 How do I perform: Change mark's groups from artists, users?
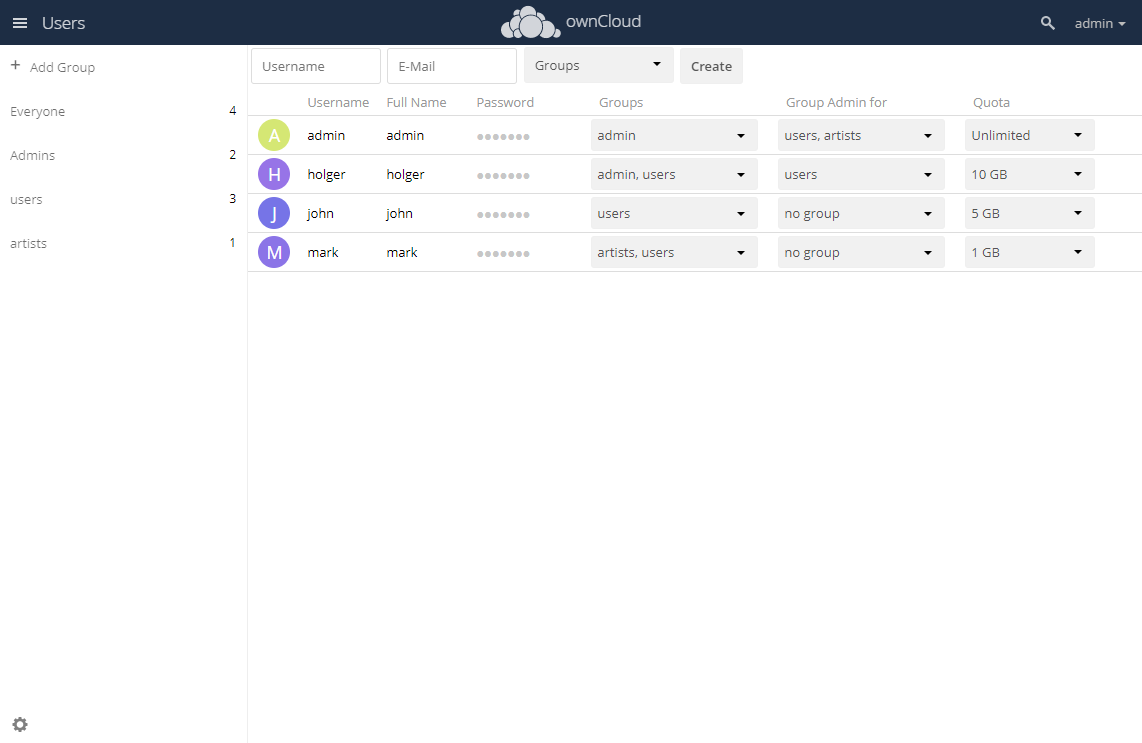pyautogui.click(x=673, y=252)
